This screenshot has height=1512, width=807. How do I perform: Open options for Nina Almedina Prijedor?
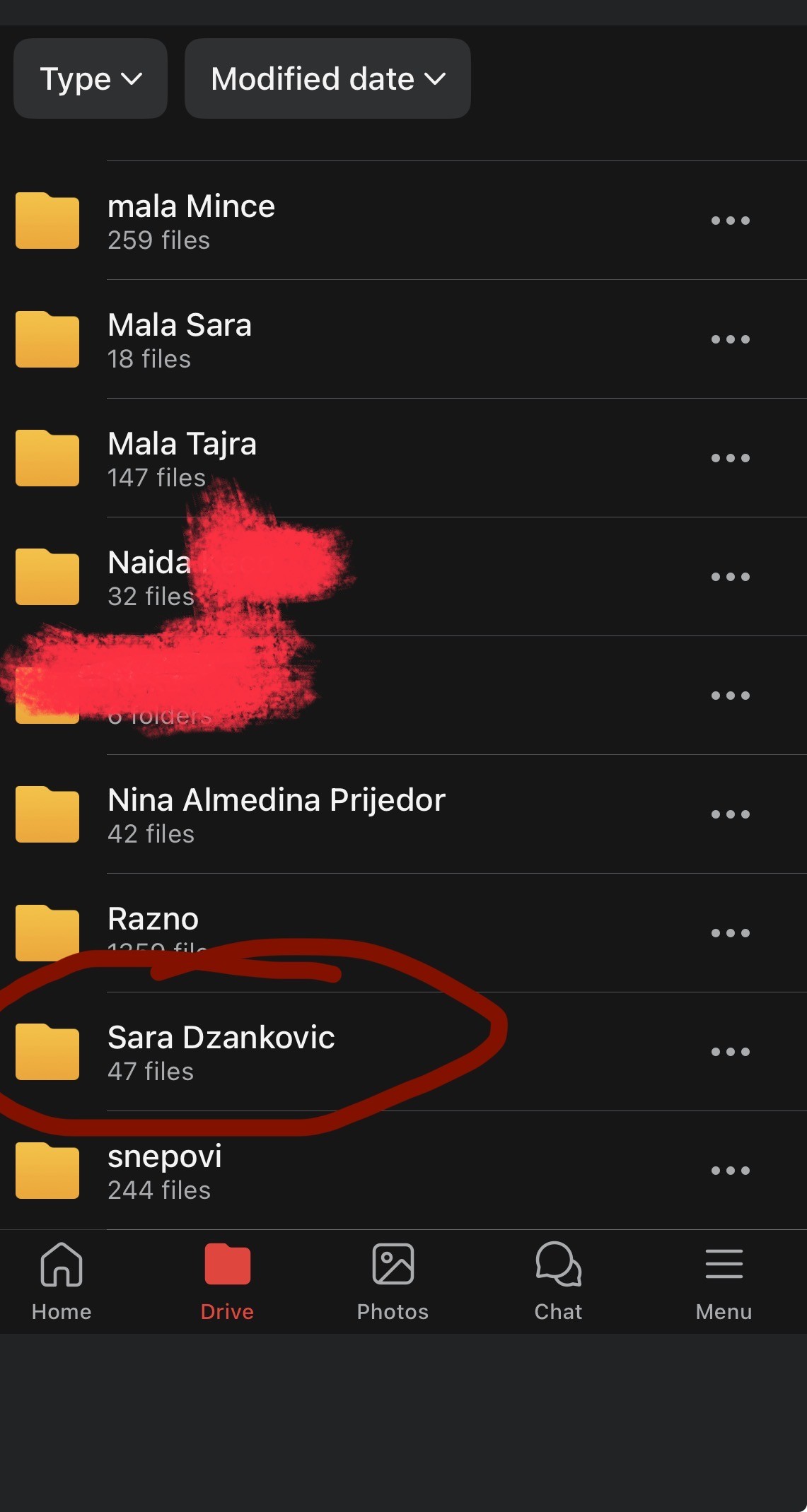730,814
